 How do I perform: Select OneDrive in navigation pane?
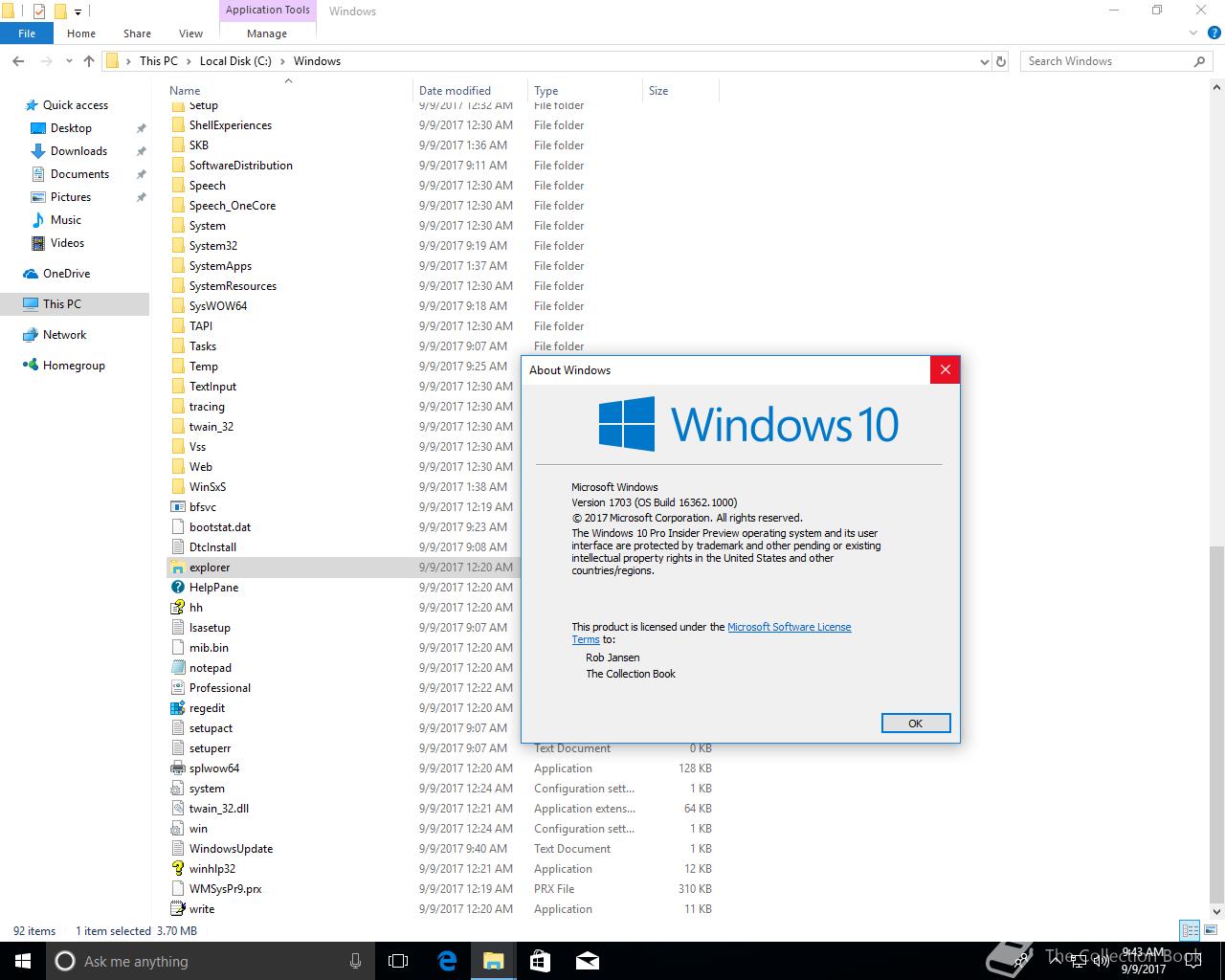(66, 274)
